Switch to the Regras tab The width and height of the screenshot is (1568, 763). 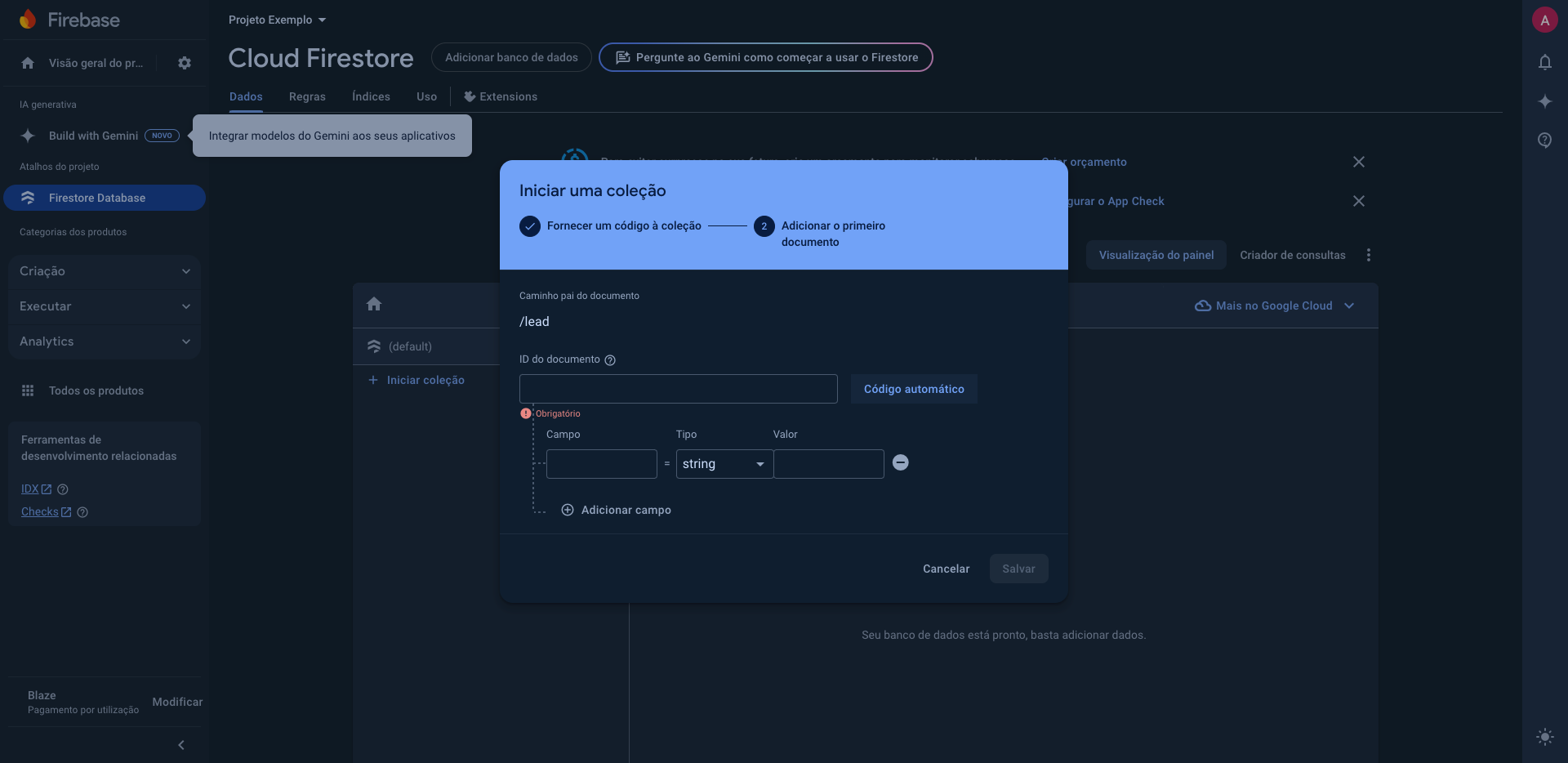point(307,96)
